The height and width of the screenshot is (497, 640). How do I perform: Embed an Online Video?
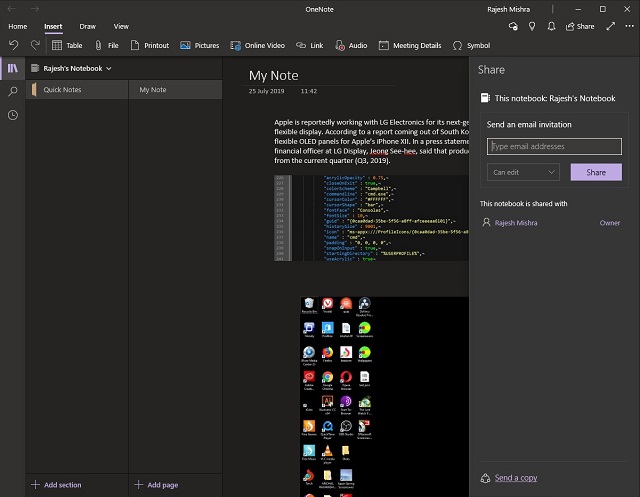(x=258, y=45)
